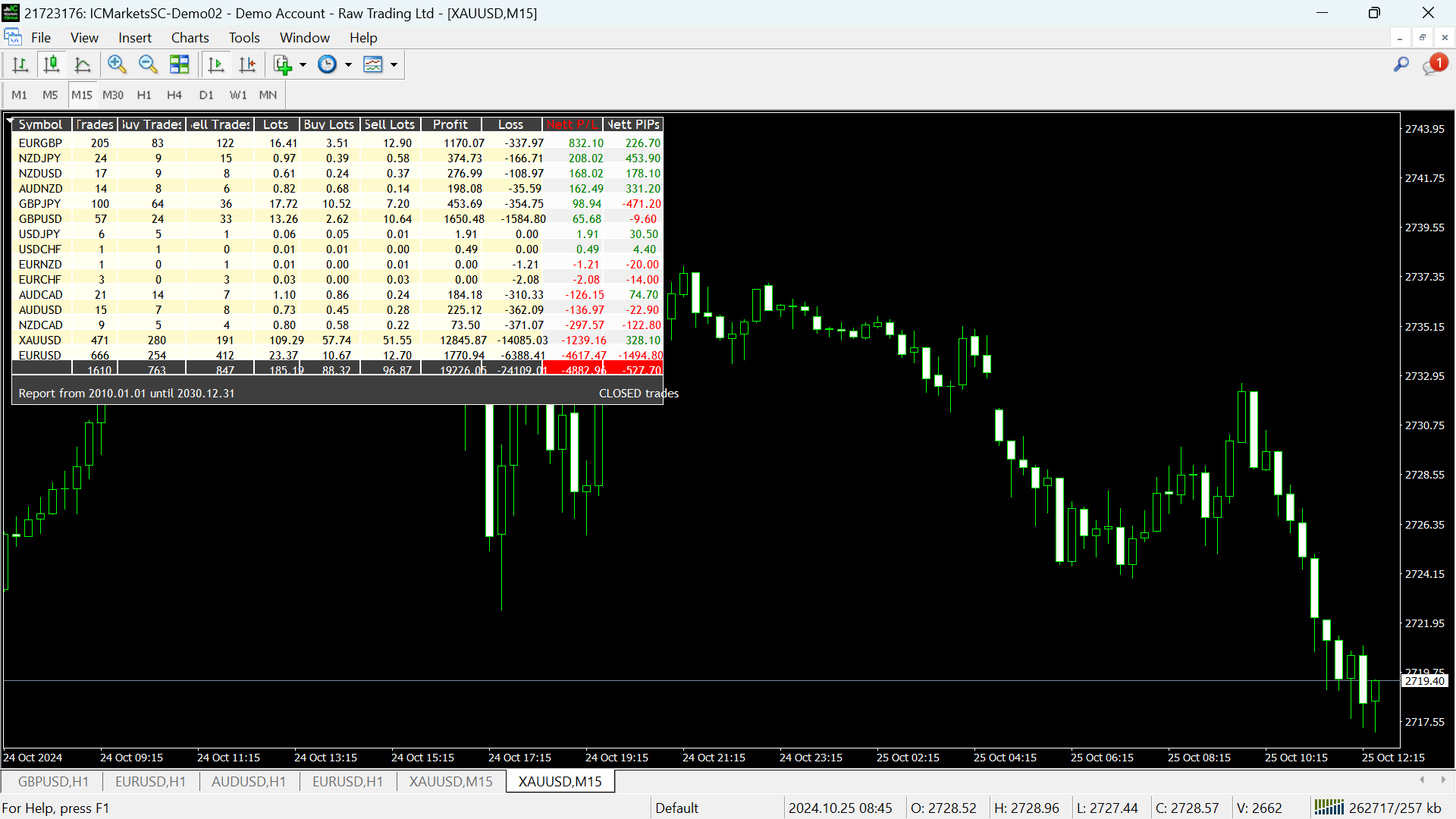Open the timeframes dropdown arrow
This screenshot has width=1456, height=819.
tap(348, 64)
